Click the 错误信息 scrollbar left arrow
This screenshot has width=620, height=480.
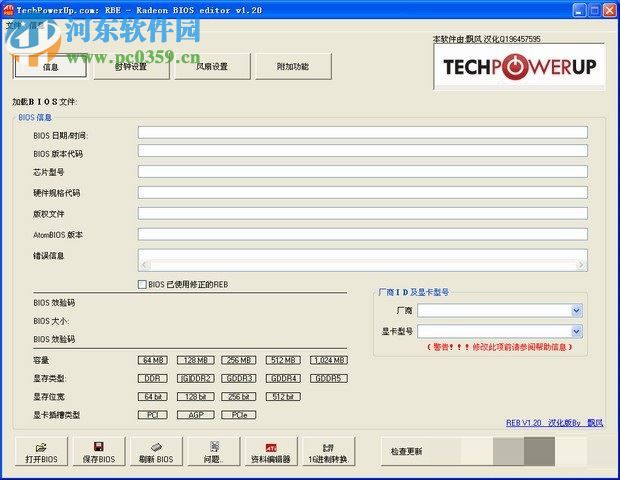tap(145, 265)
